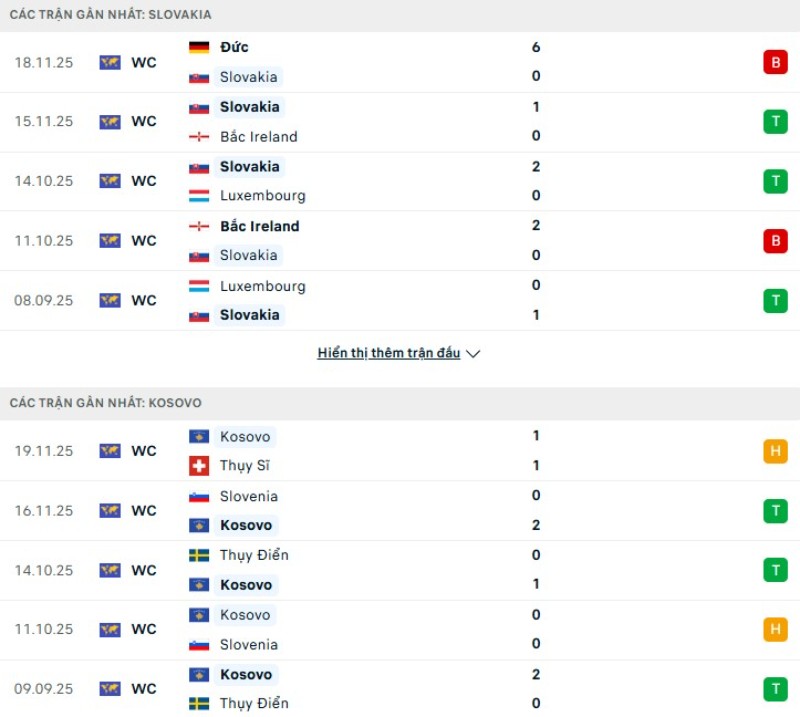This screenshot has height=717, width=800.
Task: Click the Slovenia flag in the 16.11.25 match
Action: tap(199, 496)
